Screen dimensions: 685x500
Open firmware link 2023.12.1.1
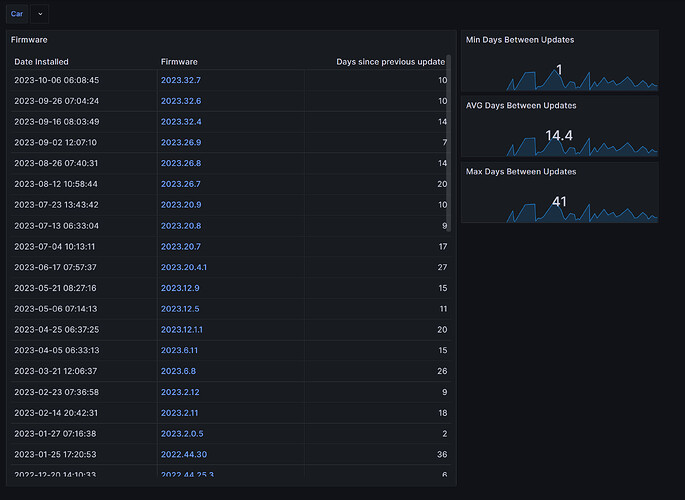click(182, 330)
